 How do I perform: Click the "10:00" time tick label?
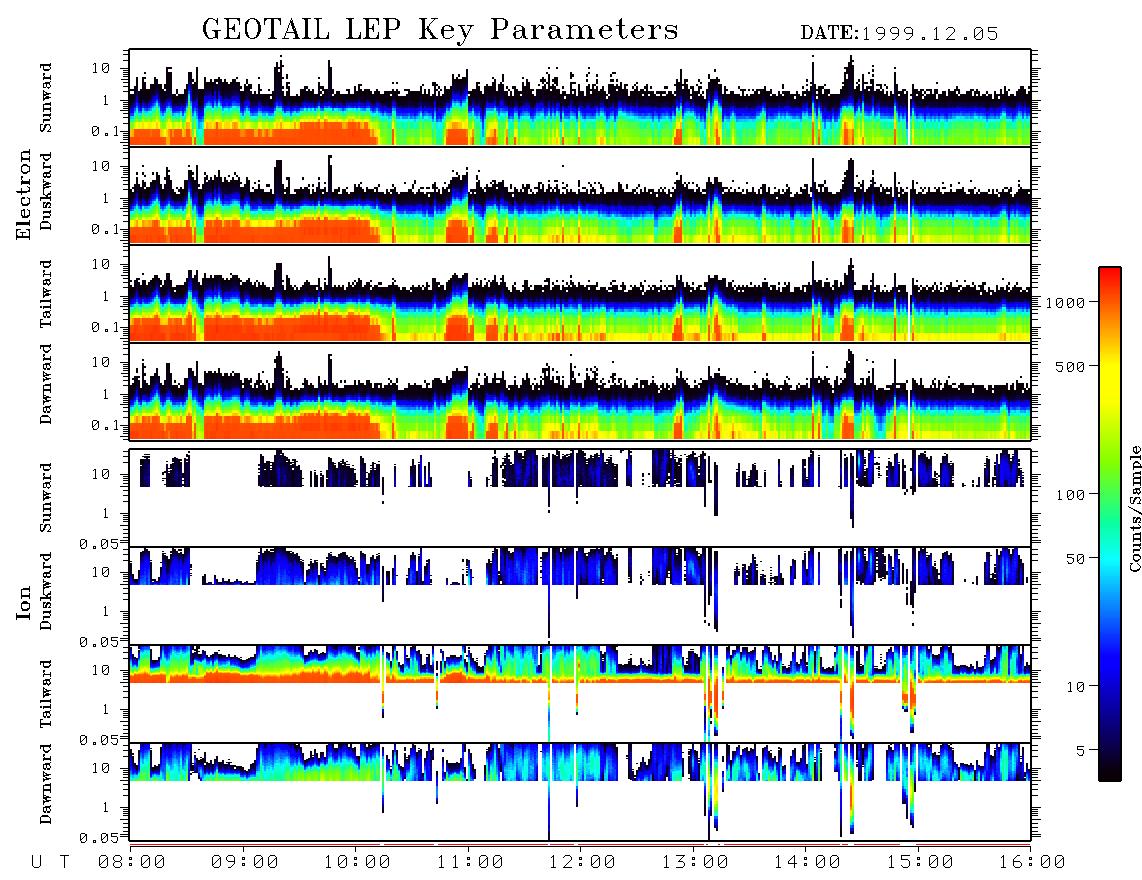357,862
